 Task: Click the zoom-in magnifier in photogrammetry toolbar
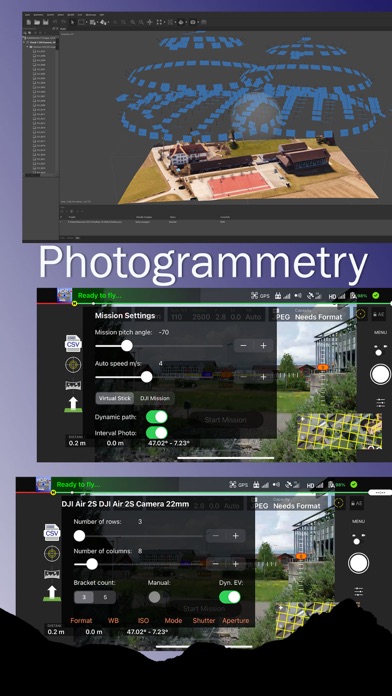tap(132, 22)
